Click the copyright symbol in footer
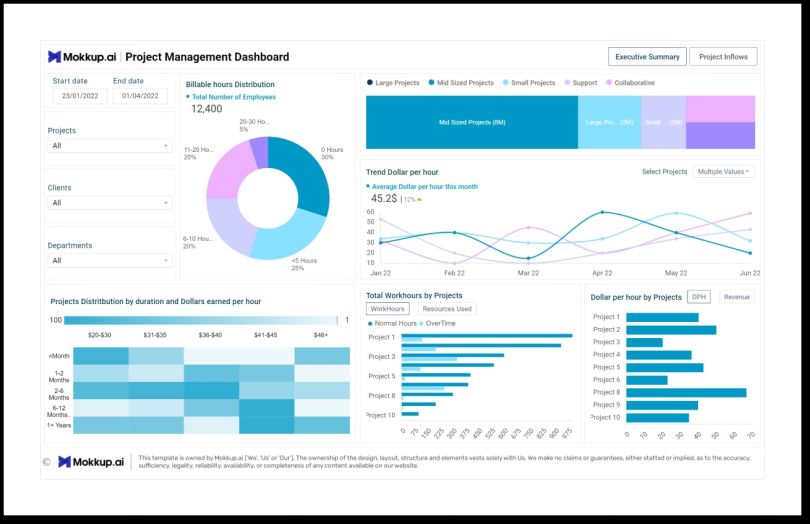810x524 pixels. click(x=46, y=462)
